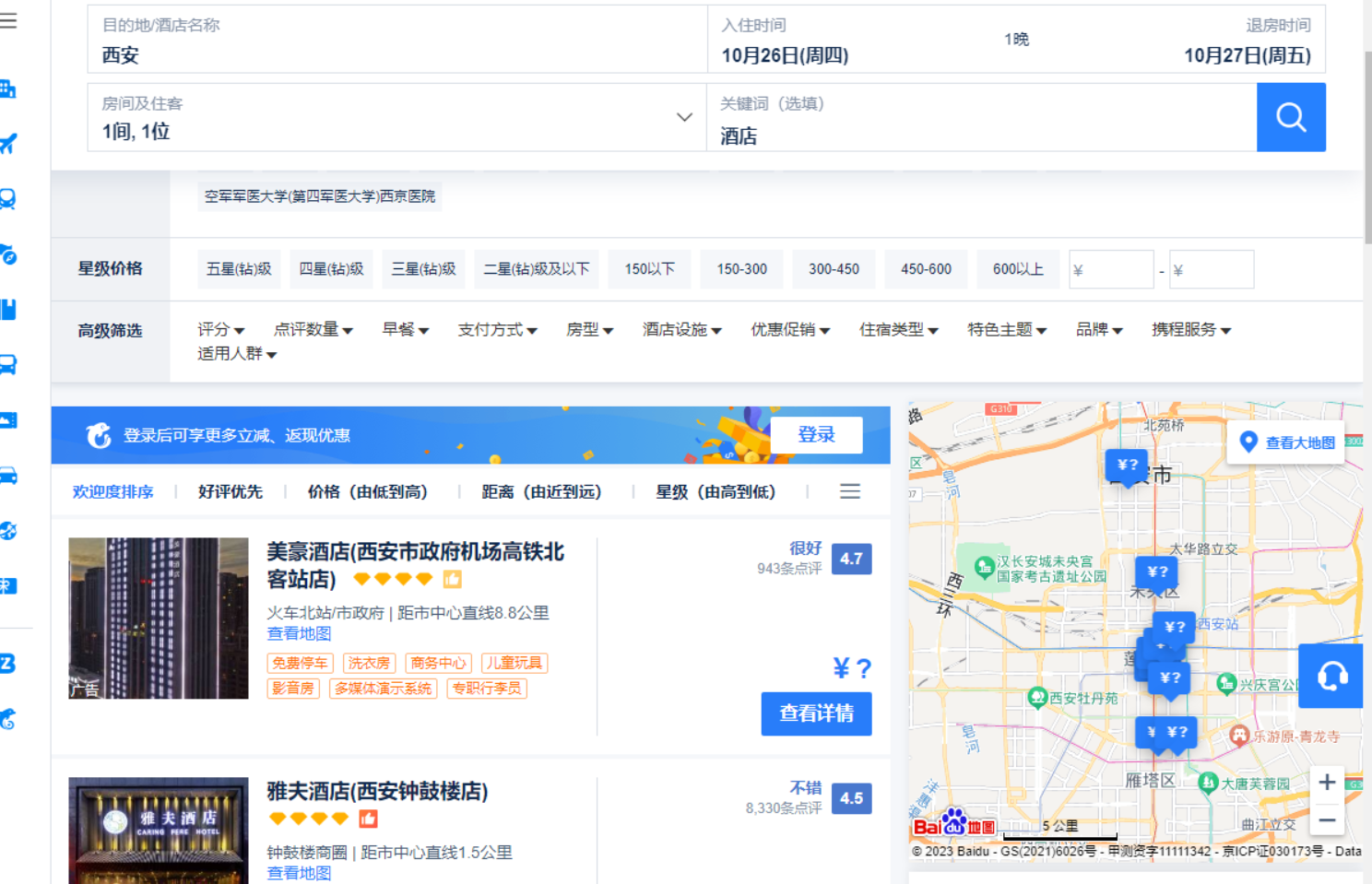Click the 登录 button in banner
The width and height of the screenshot is (1372, 884).
(816, 435)
